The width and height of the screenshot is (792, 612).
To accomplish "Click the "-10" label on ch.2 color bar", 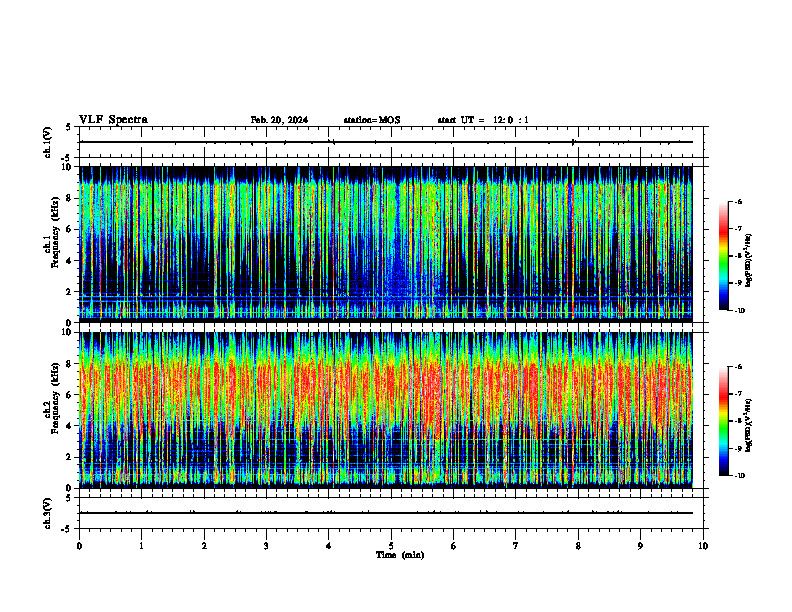I will tap(740, 476).
